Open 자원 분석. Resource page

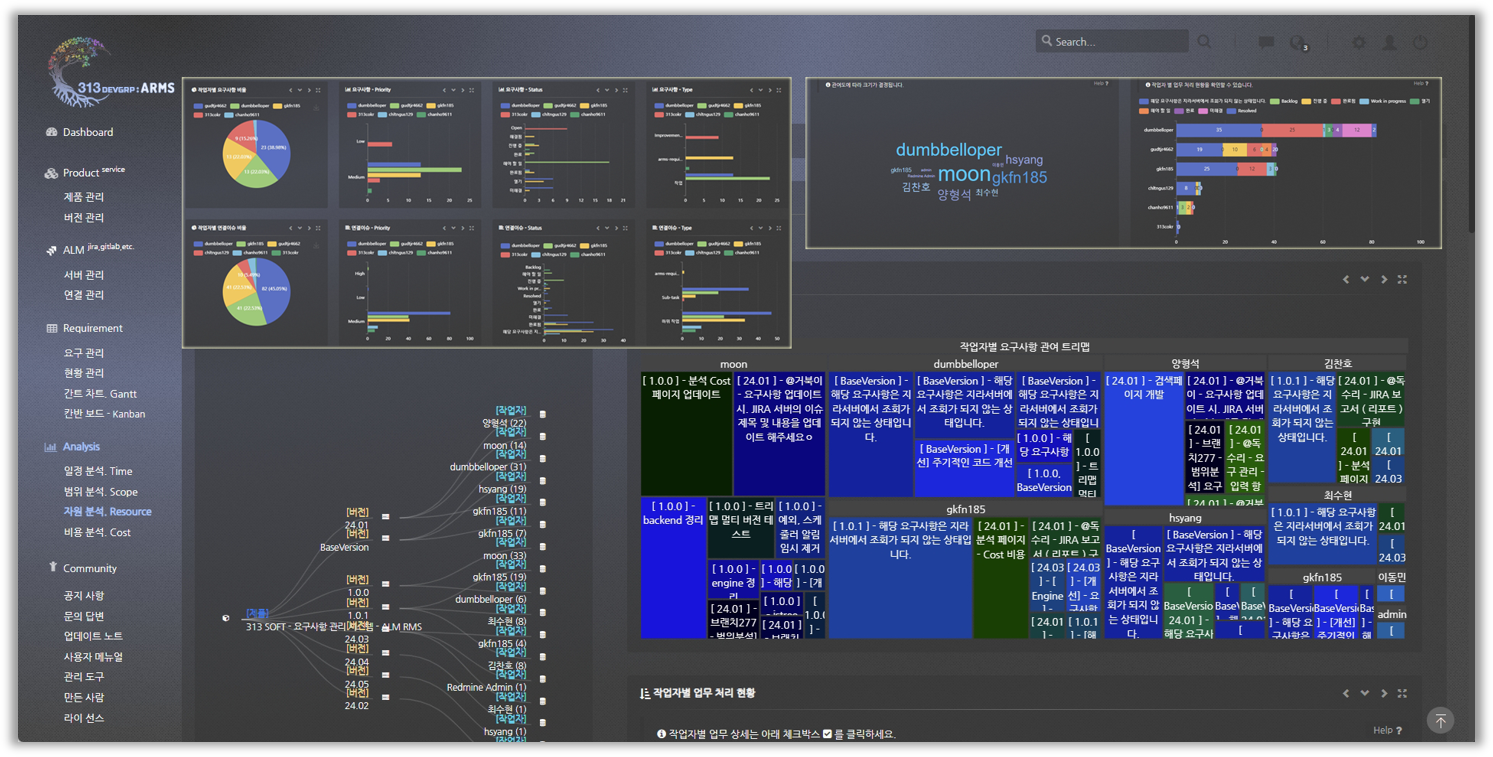[x=107, y=512]
